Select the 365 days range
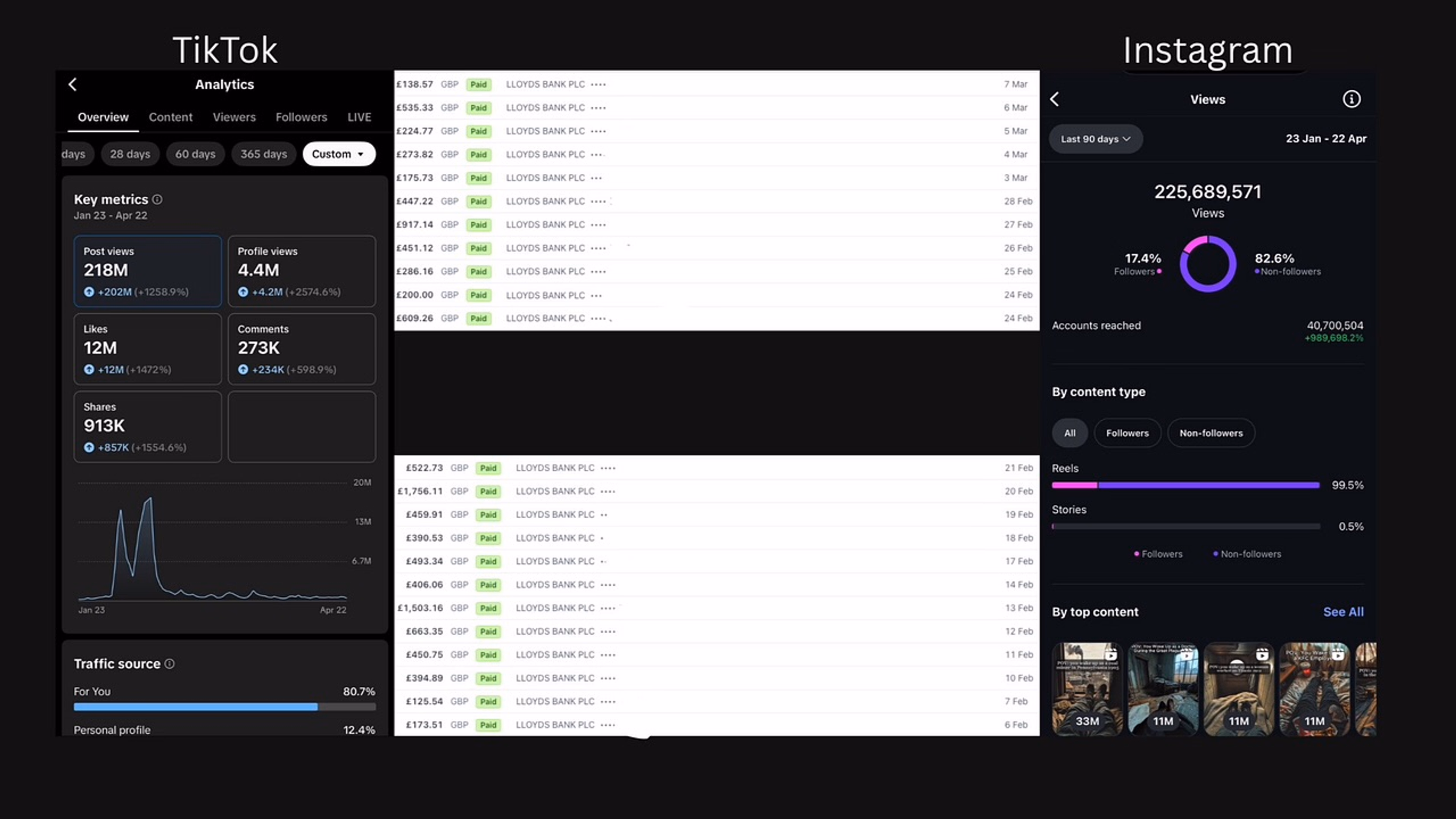Viewport: 1456px width, 819px height. [x=263, y=154]
